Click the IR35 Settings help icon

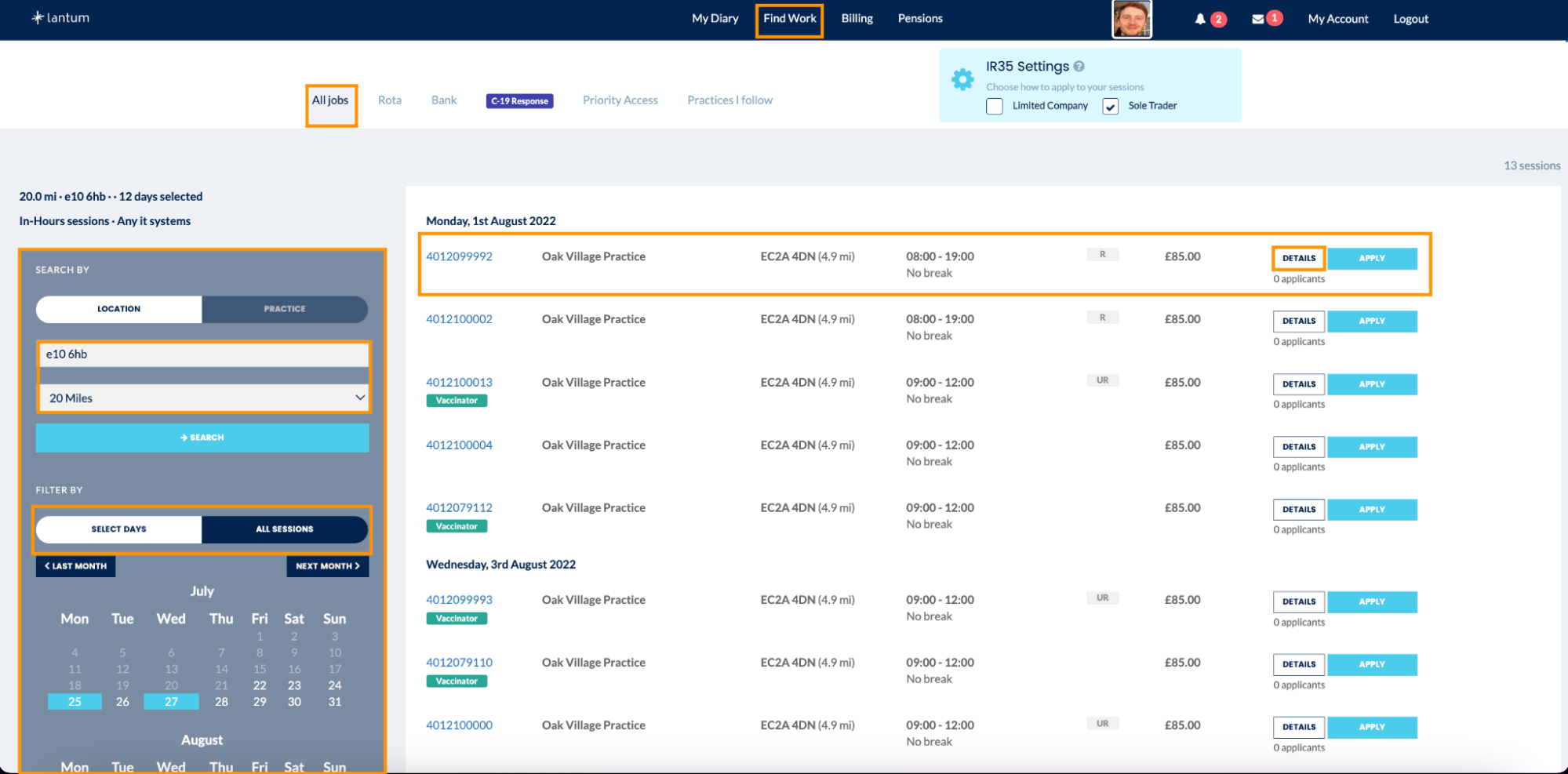click(x=1079, y=67)
